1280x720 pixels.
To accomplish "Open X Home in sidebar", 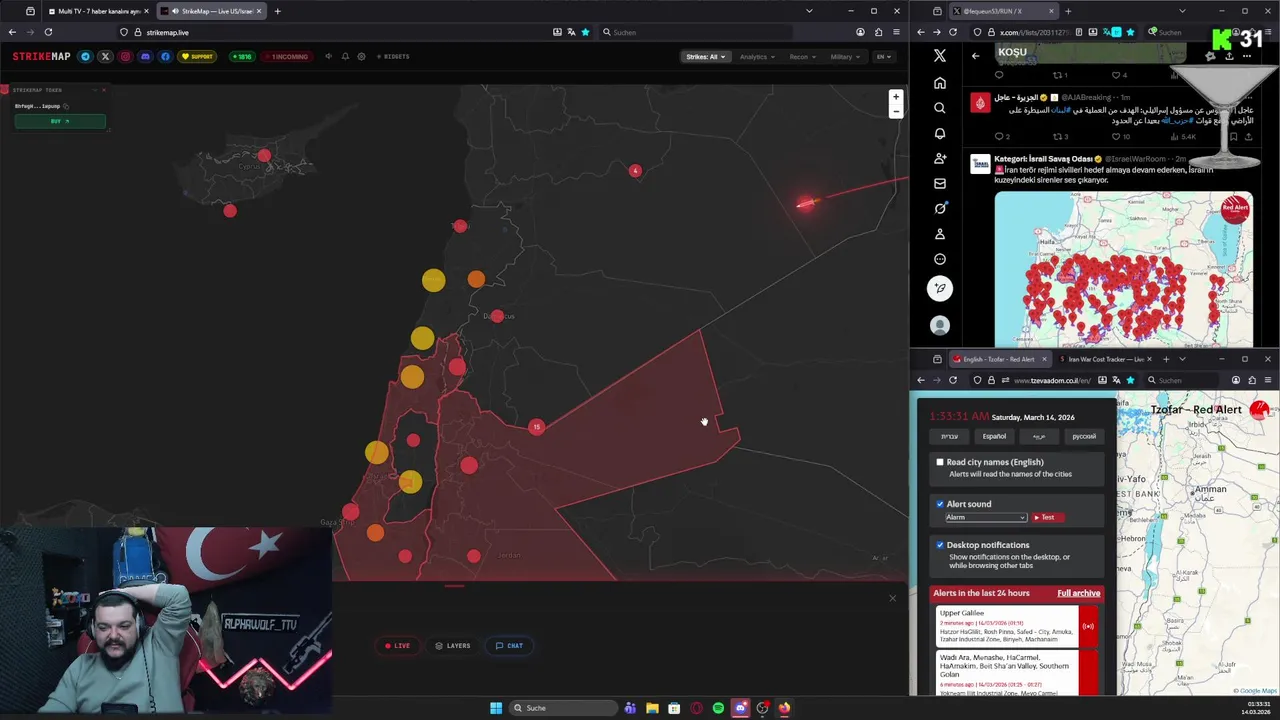I will [940, 83].
